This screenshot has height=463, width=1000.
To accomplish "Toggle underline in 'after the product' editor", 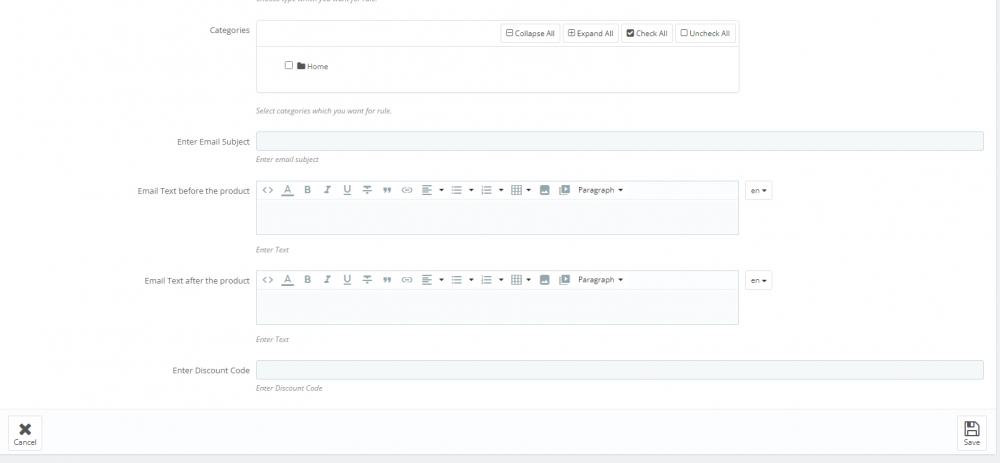I will coord(347,280).
